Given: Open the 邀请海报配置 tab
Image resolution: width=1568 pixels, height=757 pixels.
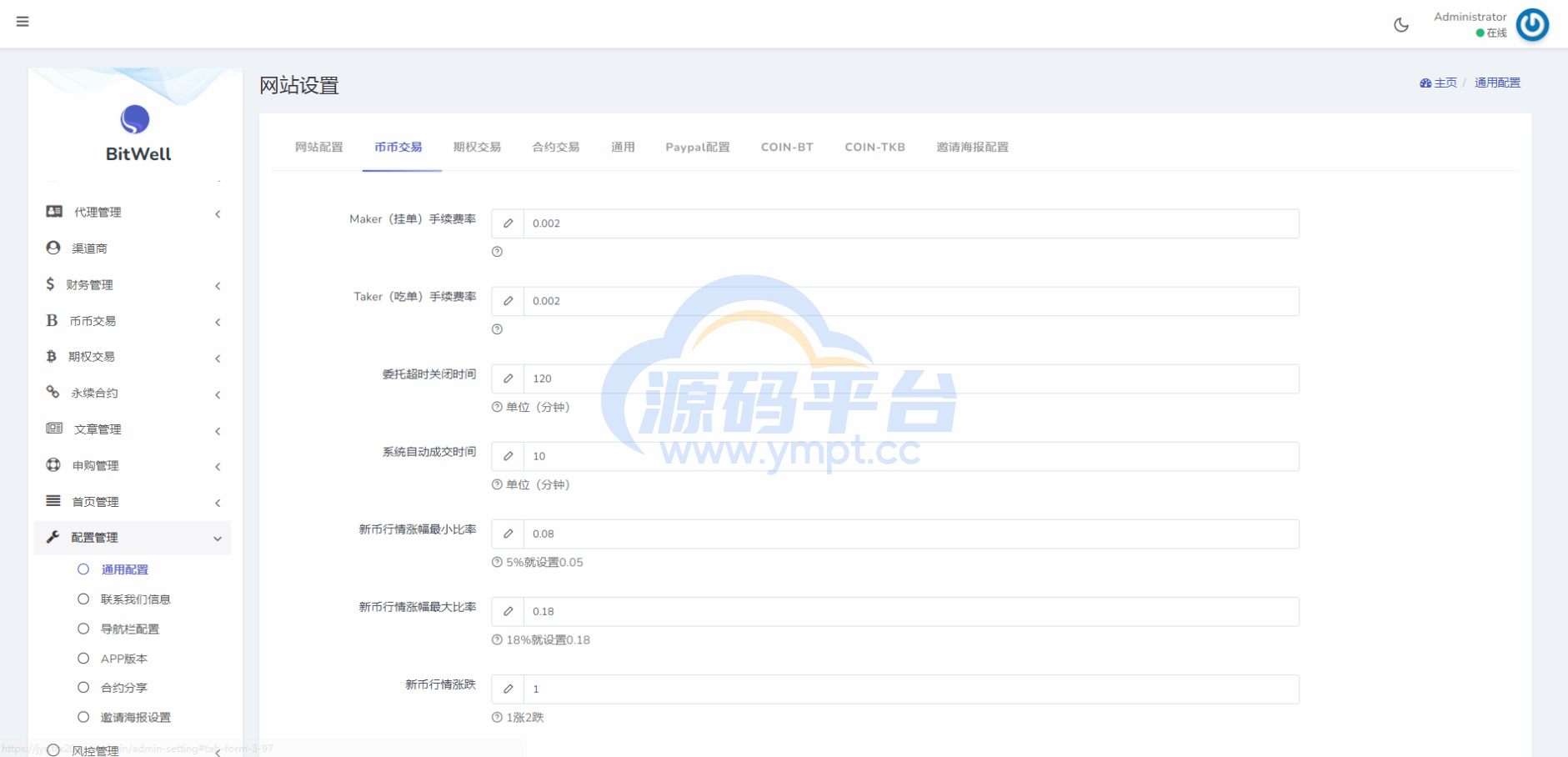Looking at the screenshot, I should point(973,147).
